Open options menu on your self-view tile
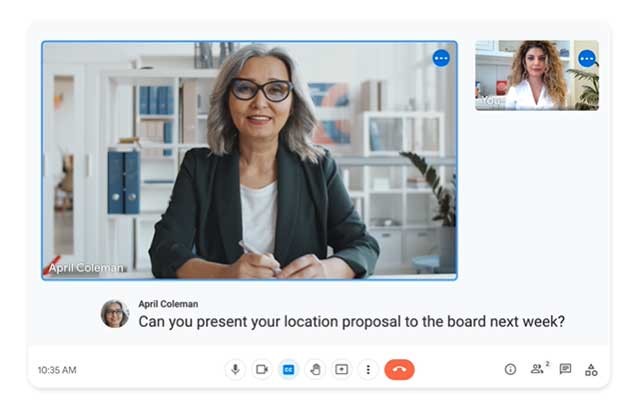640x411 pixels. pos(586,58)
